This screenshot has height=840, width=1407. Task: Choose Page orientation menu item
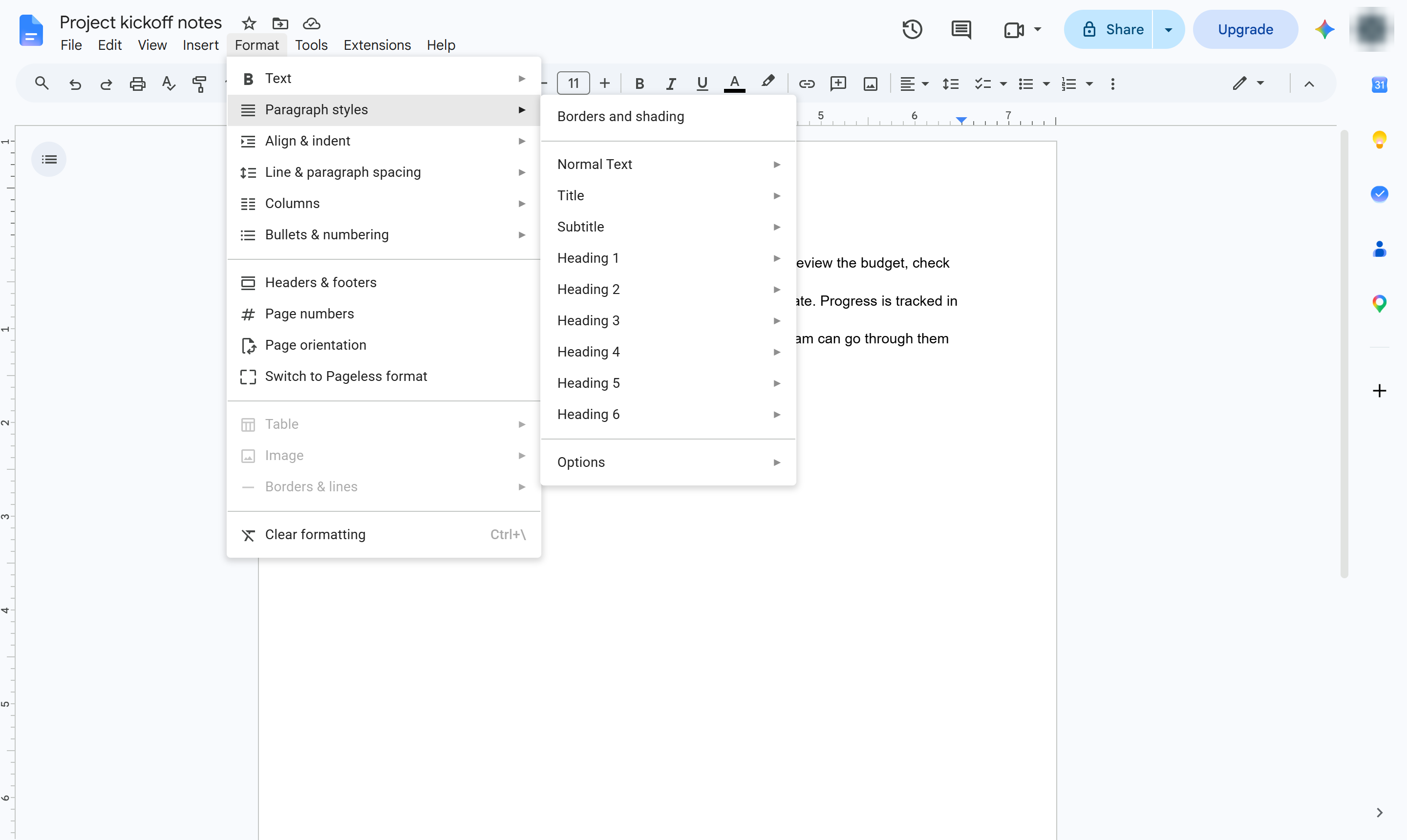click(384, 345)
